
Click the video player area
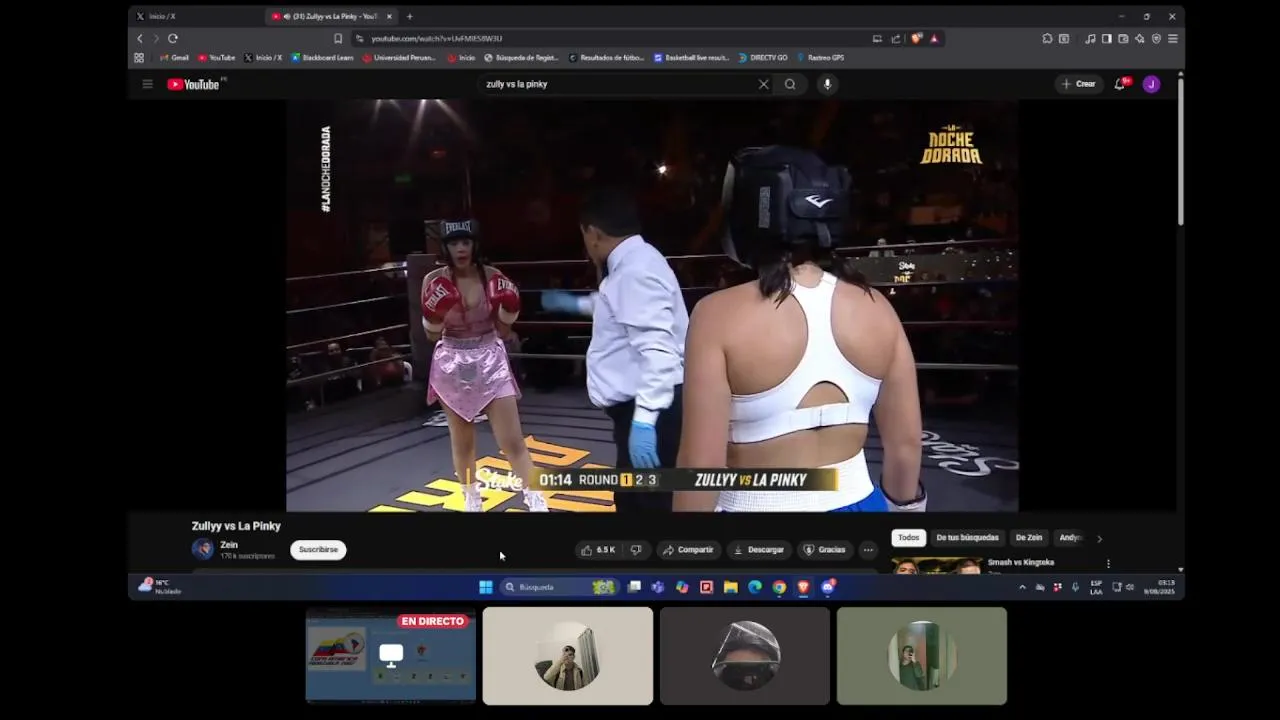click(x=652, y=305)
